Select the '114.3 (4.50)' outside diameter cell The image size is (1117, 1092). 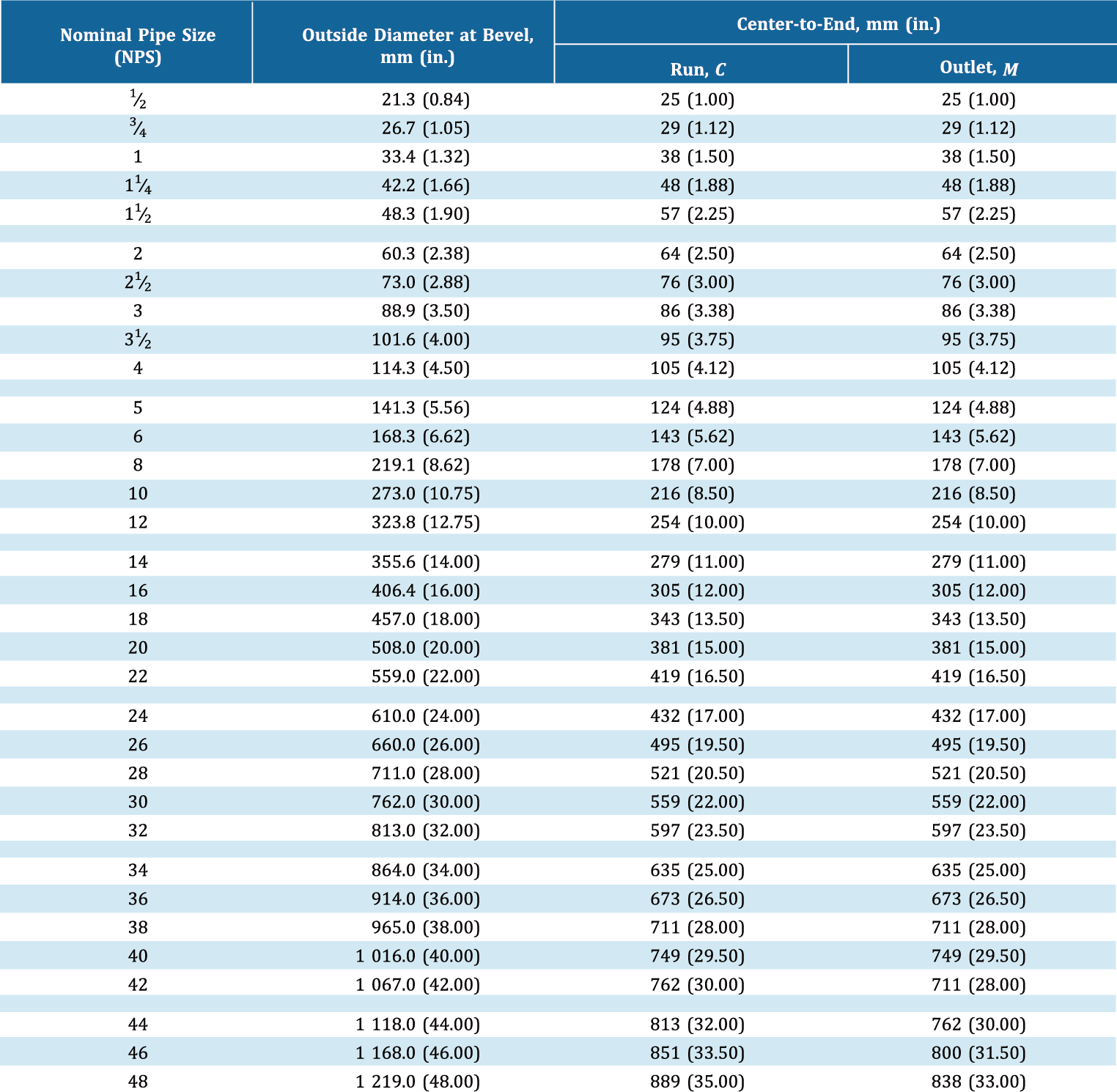(421, 368)
